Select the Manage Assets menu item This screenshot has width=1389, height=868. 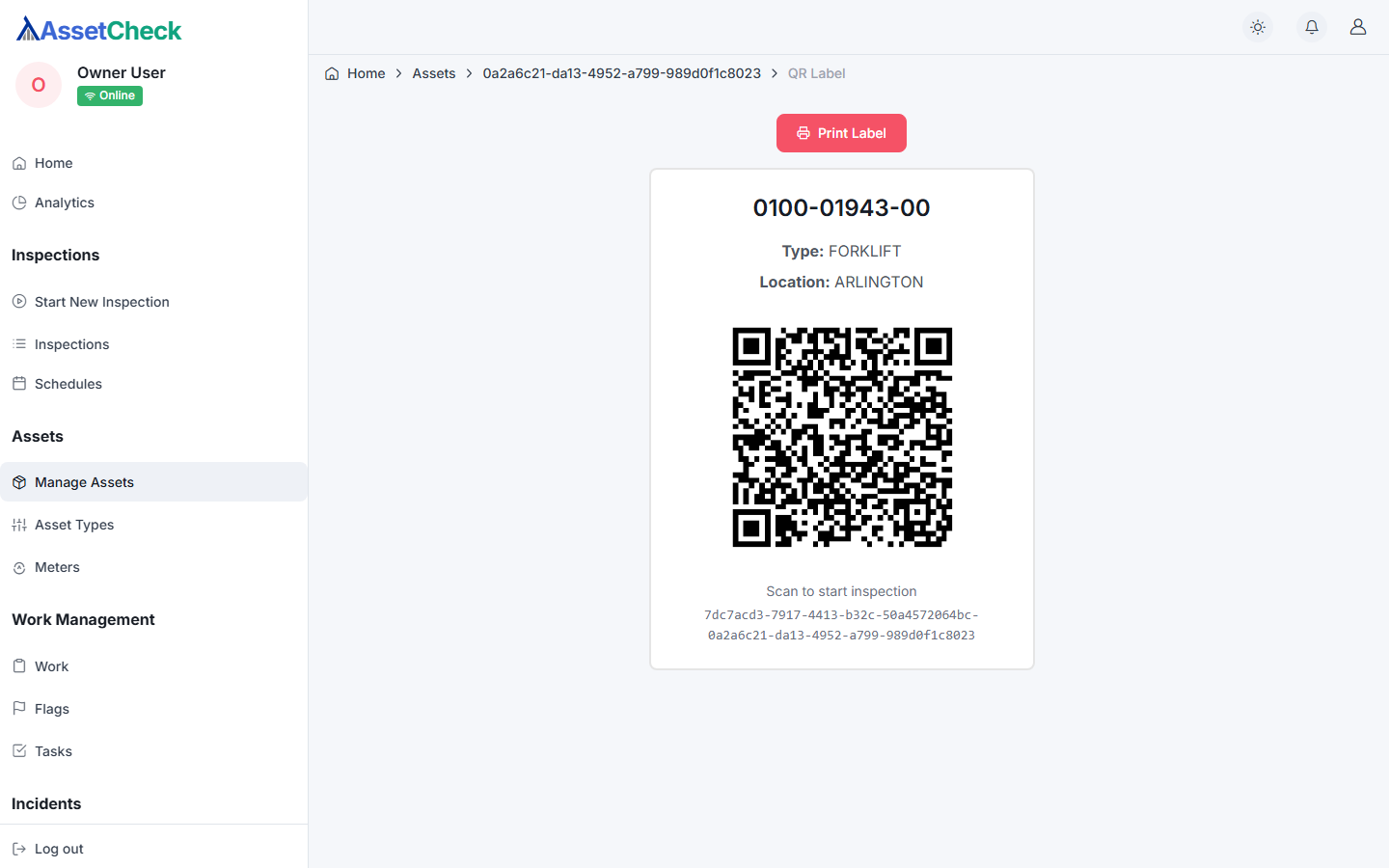(154, 482)
